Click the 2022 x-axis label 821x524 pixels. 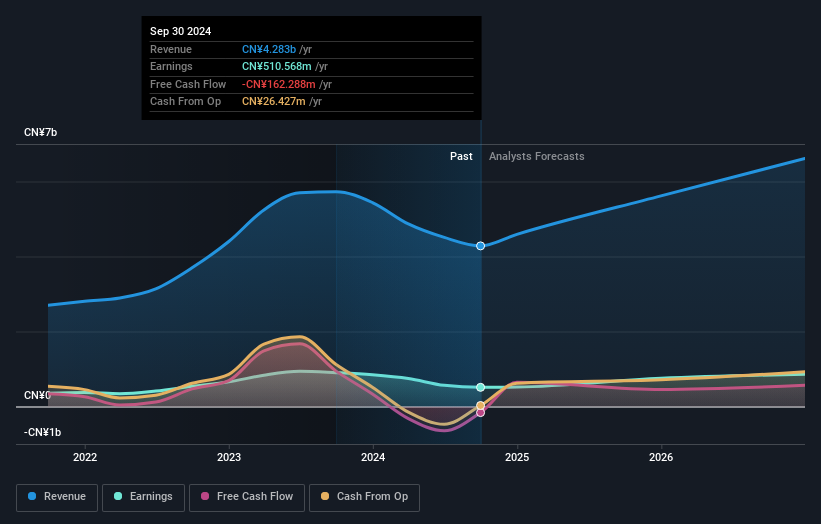85,458
